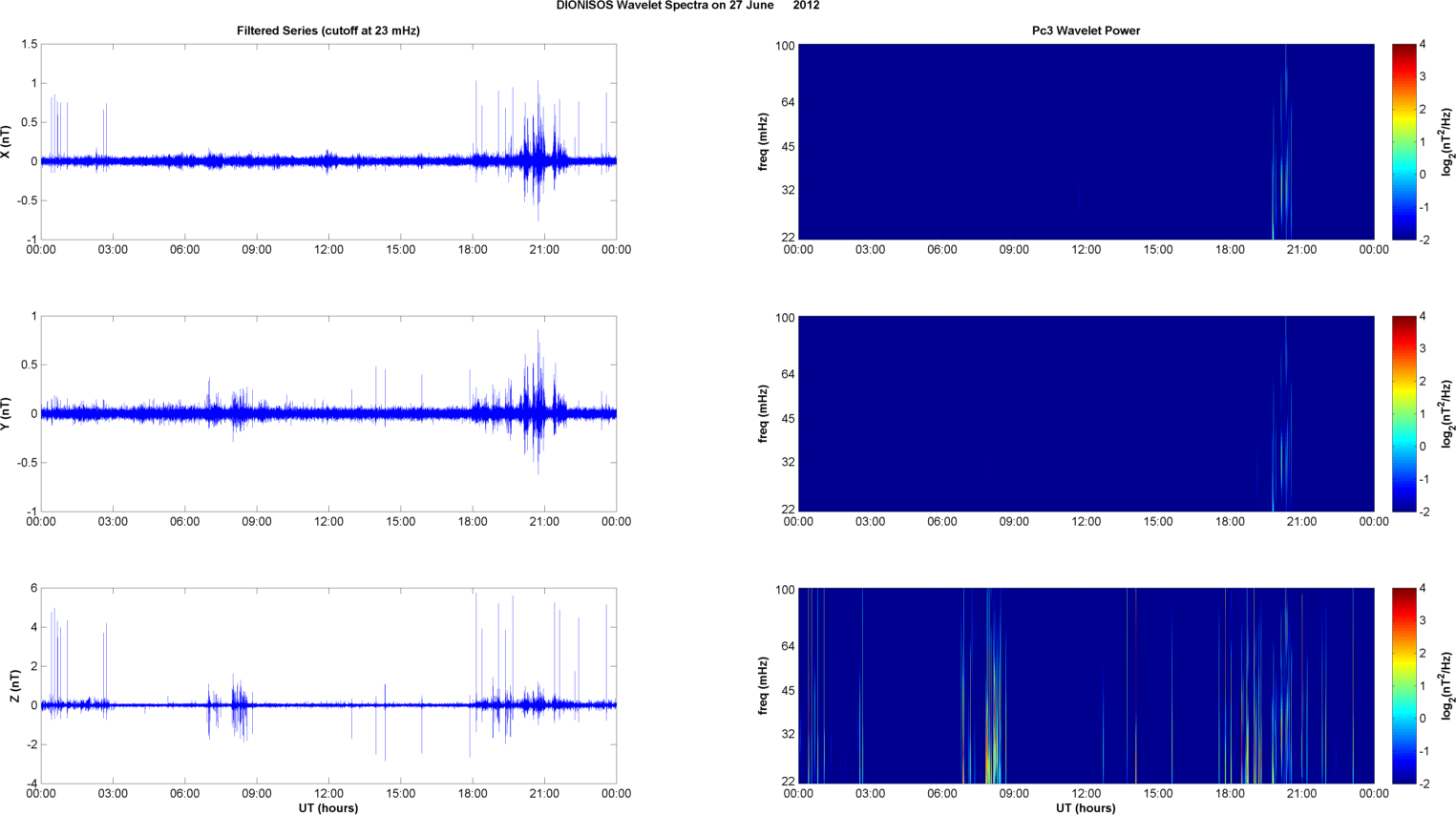The height and width of the screenshot is (815, 1456).
Task: Select the 'Pc3 Wavelet Power' heading
Action: 1086,31
